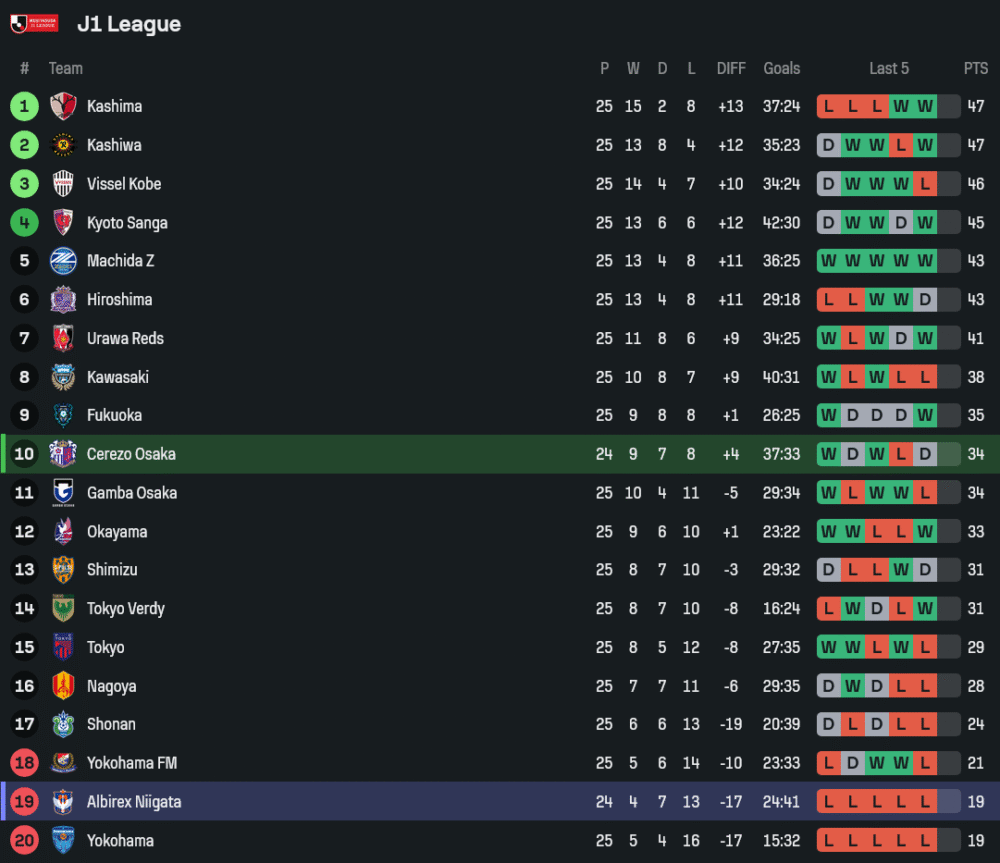Click Fukuoka's Last 5 results strip

[x=888, y=415]
